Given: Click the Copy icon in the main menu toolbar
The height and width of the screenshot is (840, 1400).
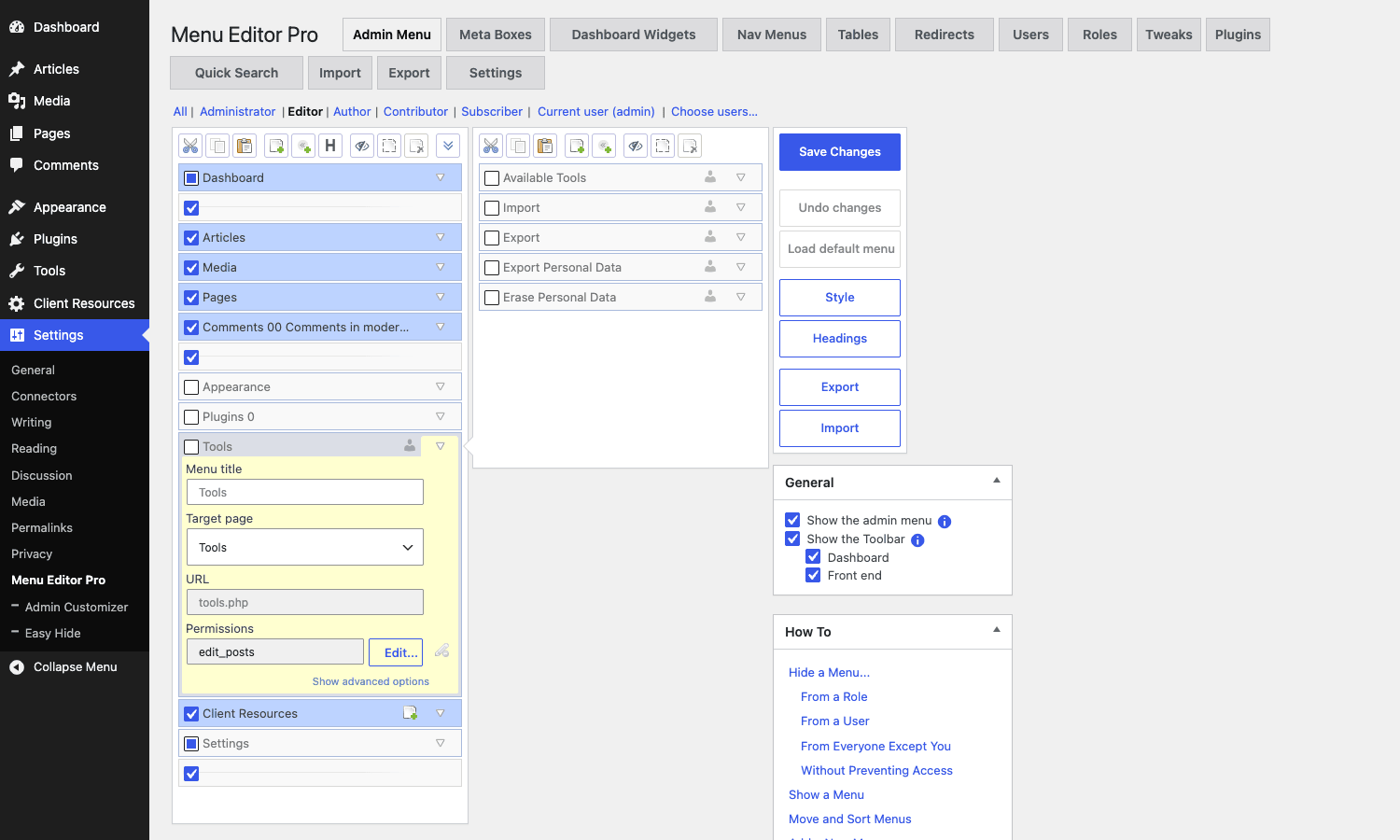Looking at the screenshot, I should point(217,146).
